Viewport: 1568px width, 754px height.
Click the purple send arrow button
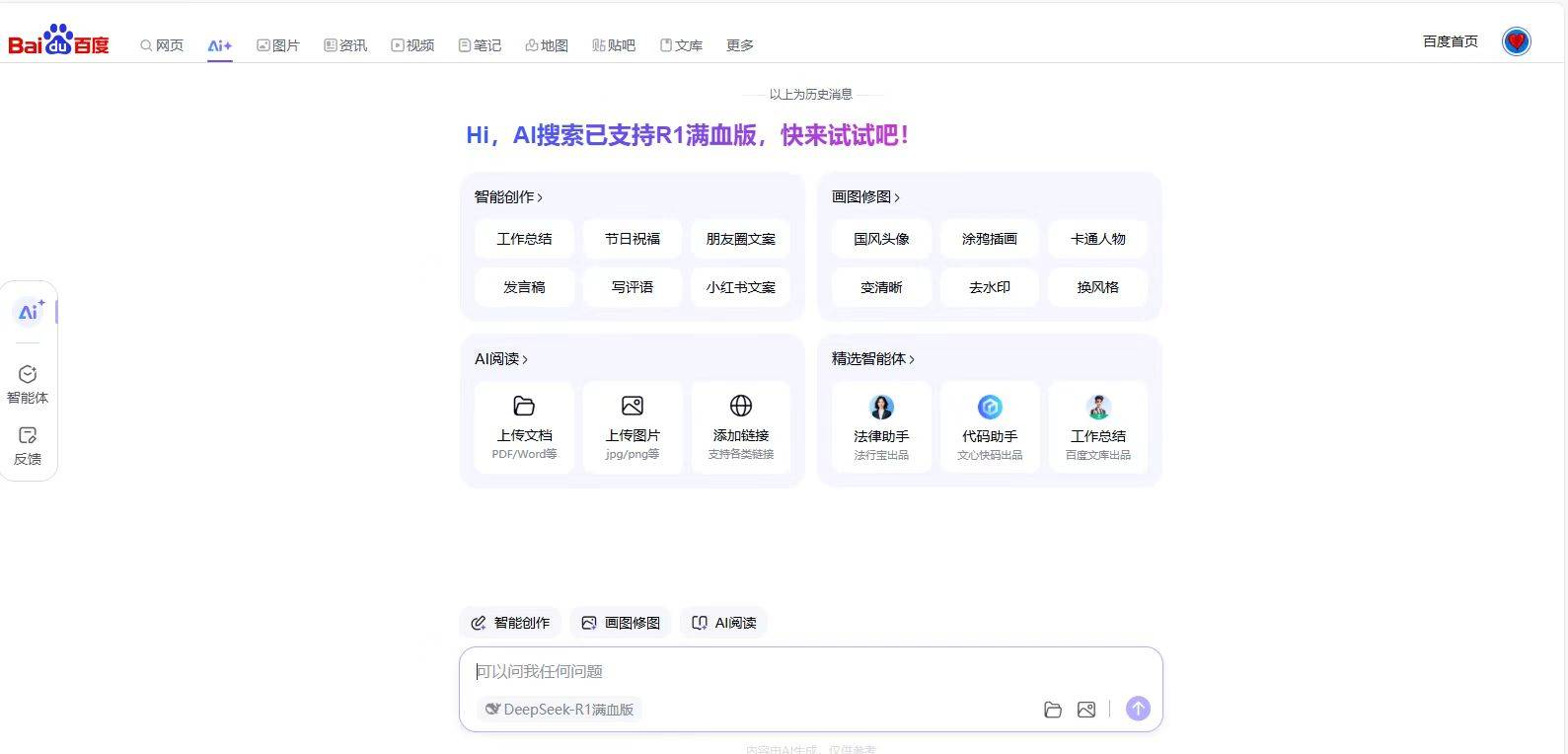(x=1138, y=709)
